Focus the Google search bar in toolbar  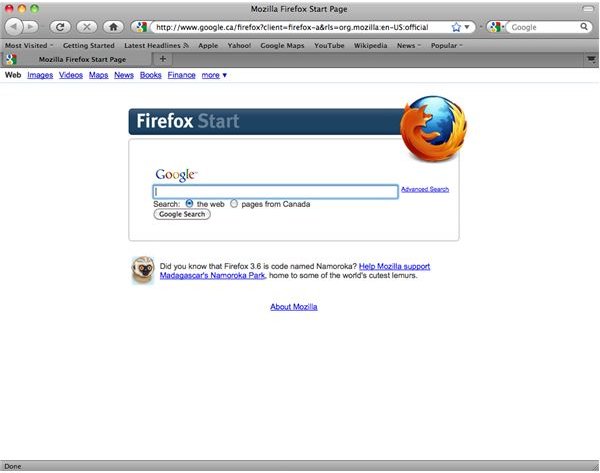545,27
